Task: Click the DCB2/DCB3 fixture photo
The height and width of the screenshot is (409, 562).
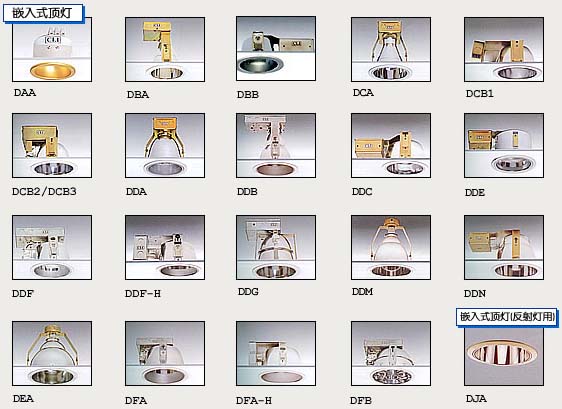Action: [52, 146]
